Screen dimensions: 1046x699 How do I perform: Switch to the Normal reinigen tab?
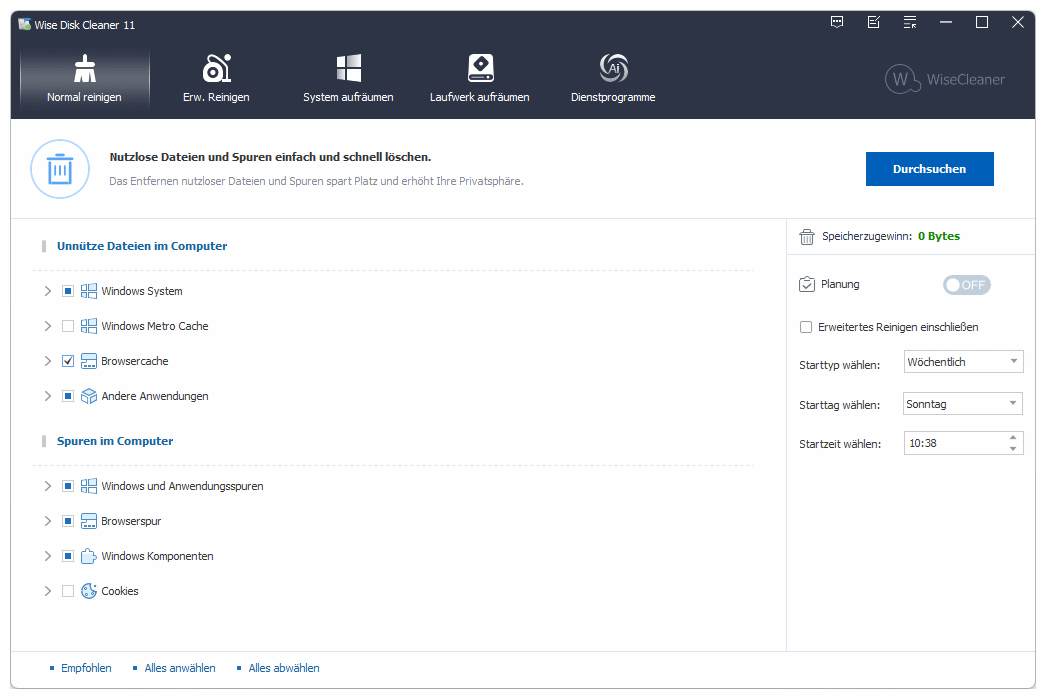pos(85,79)
